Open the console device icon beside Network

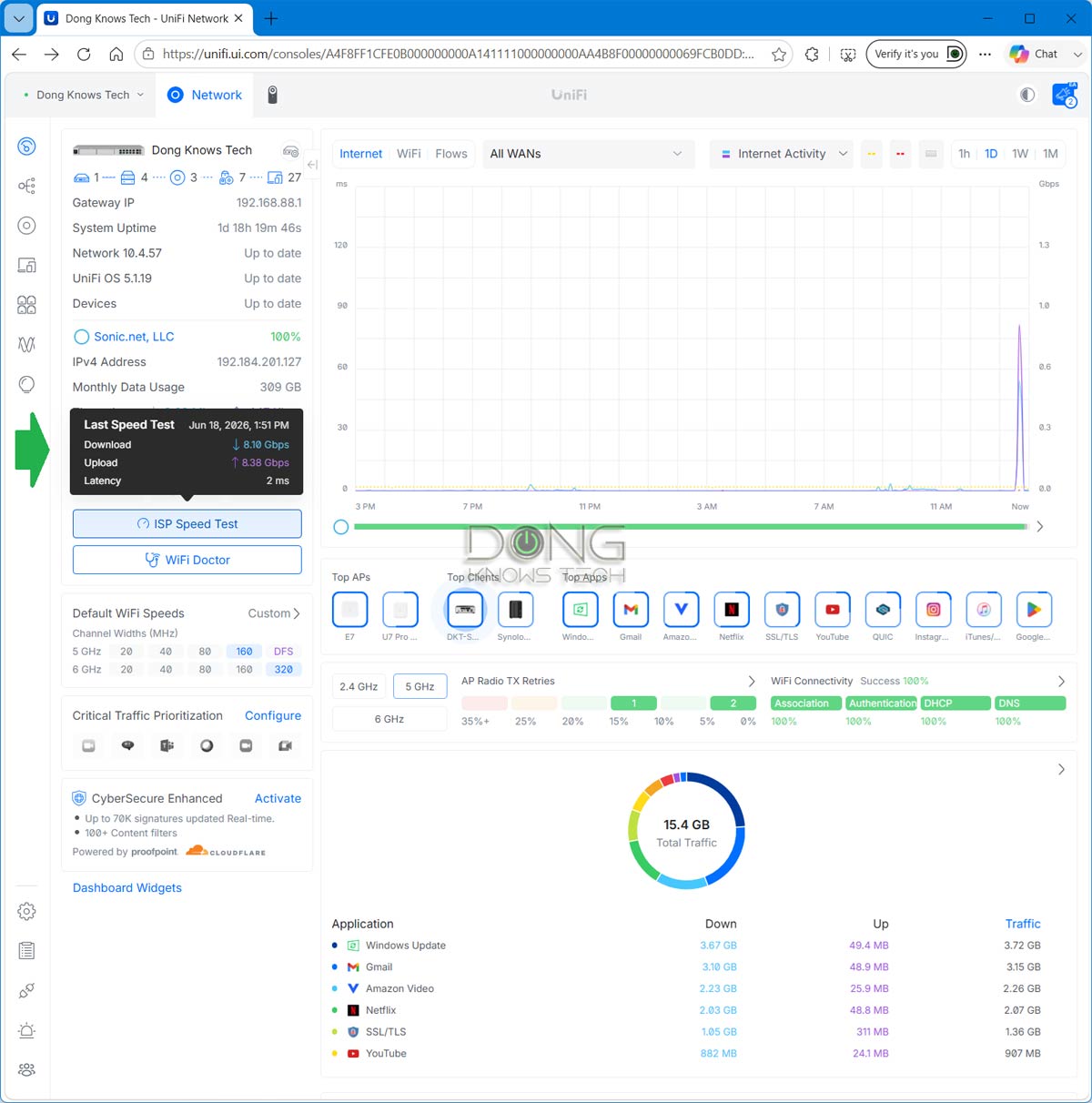(x=272, y=95)
